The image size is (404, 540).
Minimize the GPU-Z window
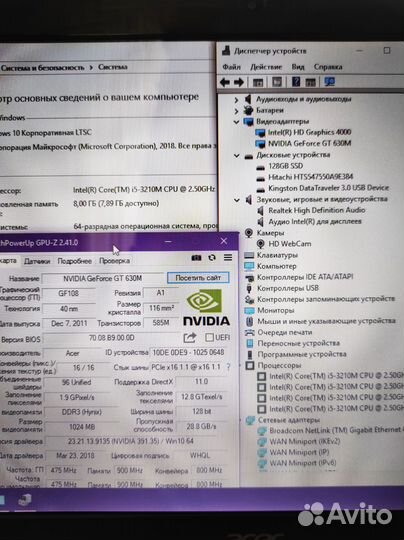168,242
